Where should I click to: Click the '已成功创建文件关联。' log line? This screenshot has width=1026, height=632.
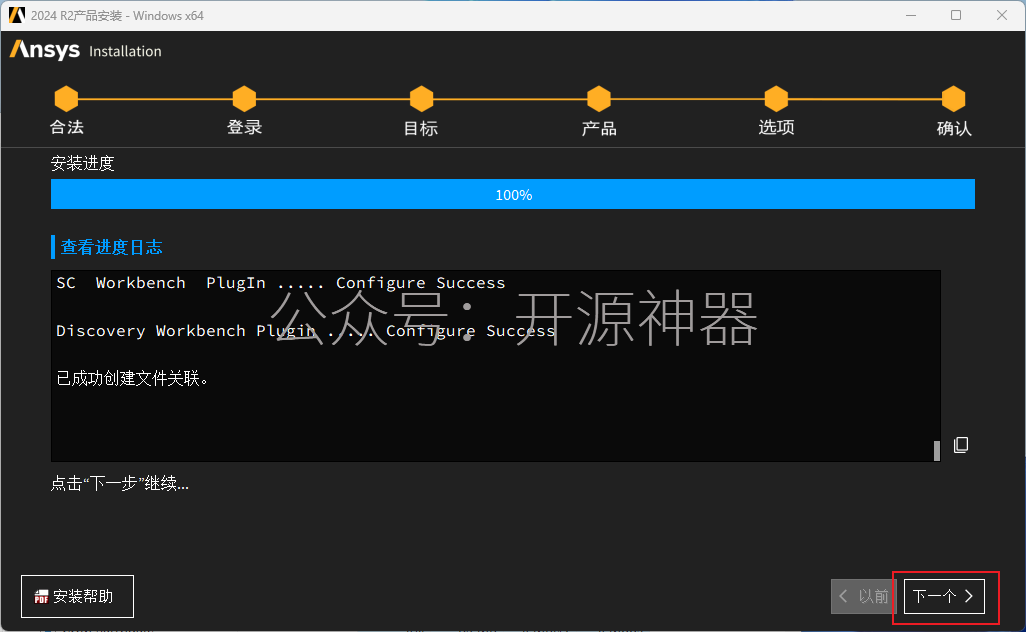132,378
